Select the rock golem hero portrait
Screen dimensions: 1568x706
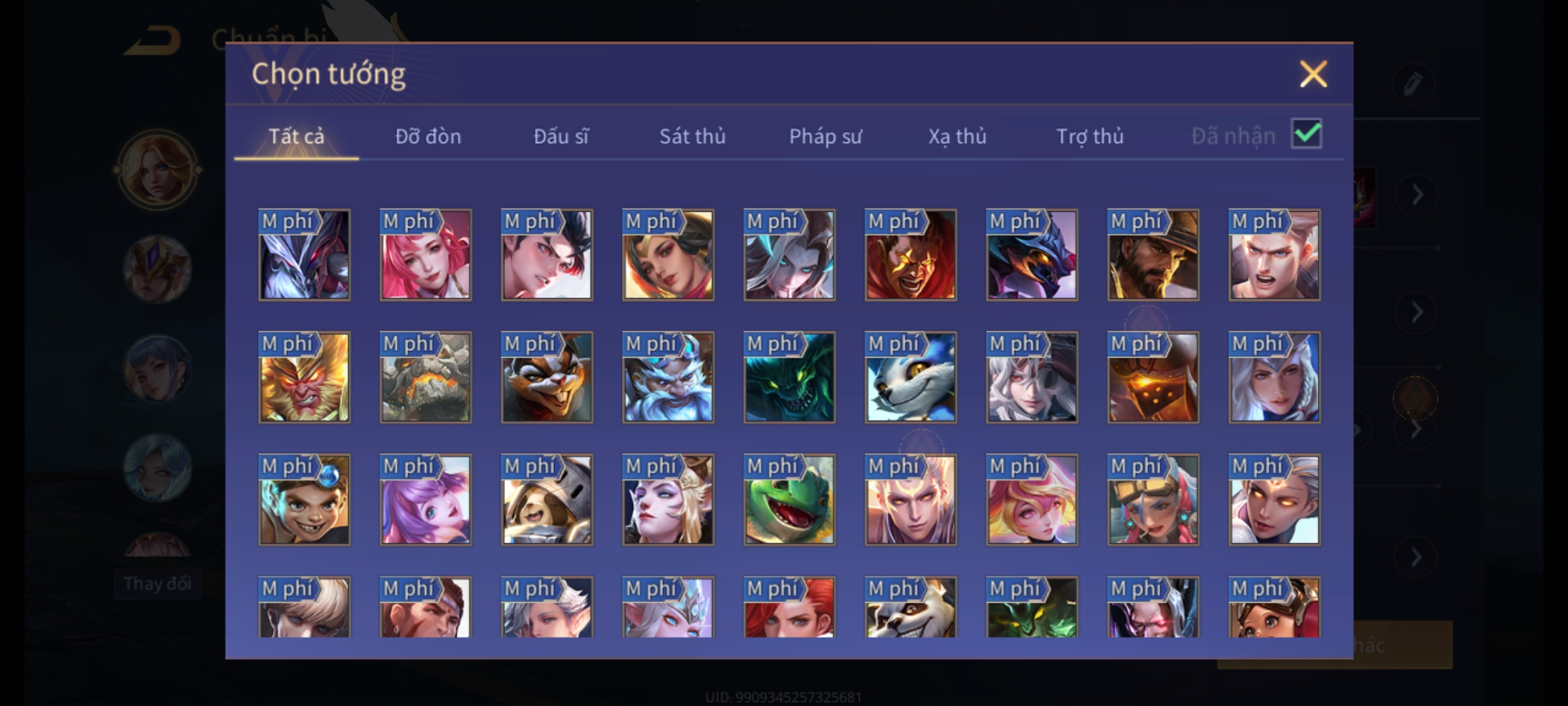(x=425, y=377)
